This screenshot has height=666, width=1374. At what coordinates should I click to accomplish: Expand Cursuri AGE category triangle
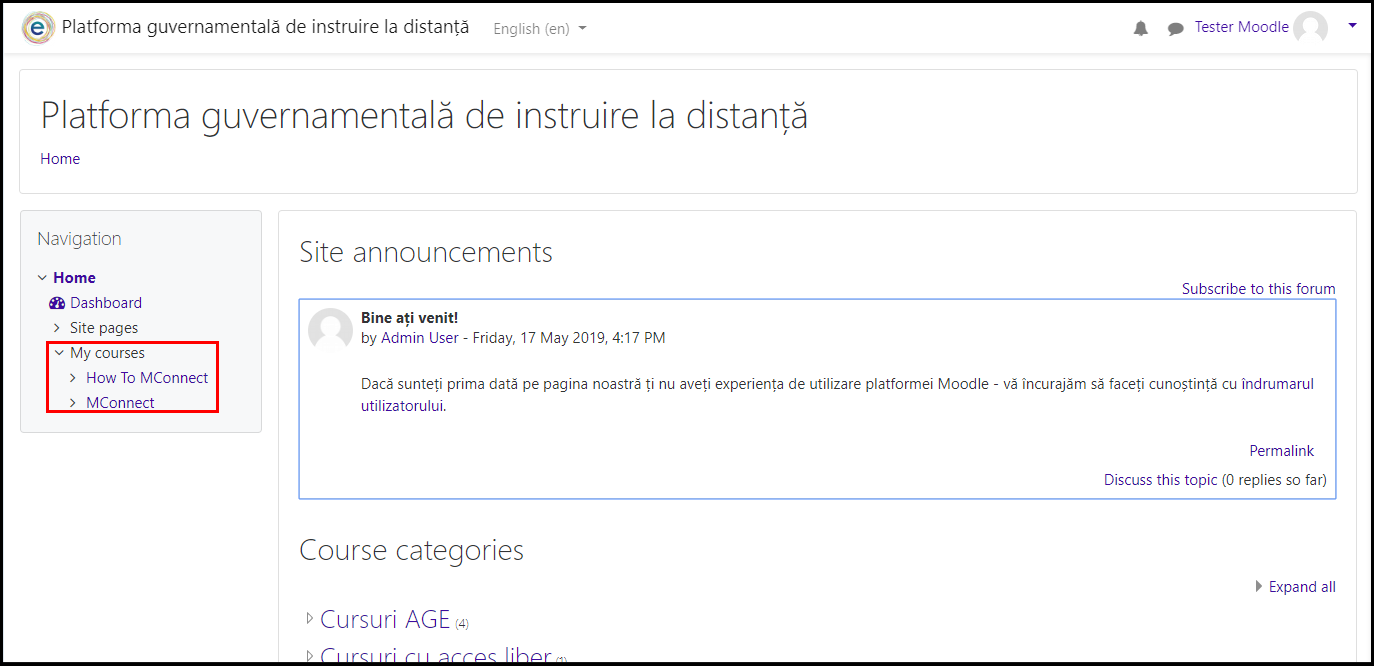coord(309,619)
